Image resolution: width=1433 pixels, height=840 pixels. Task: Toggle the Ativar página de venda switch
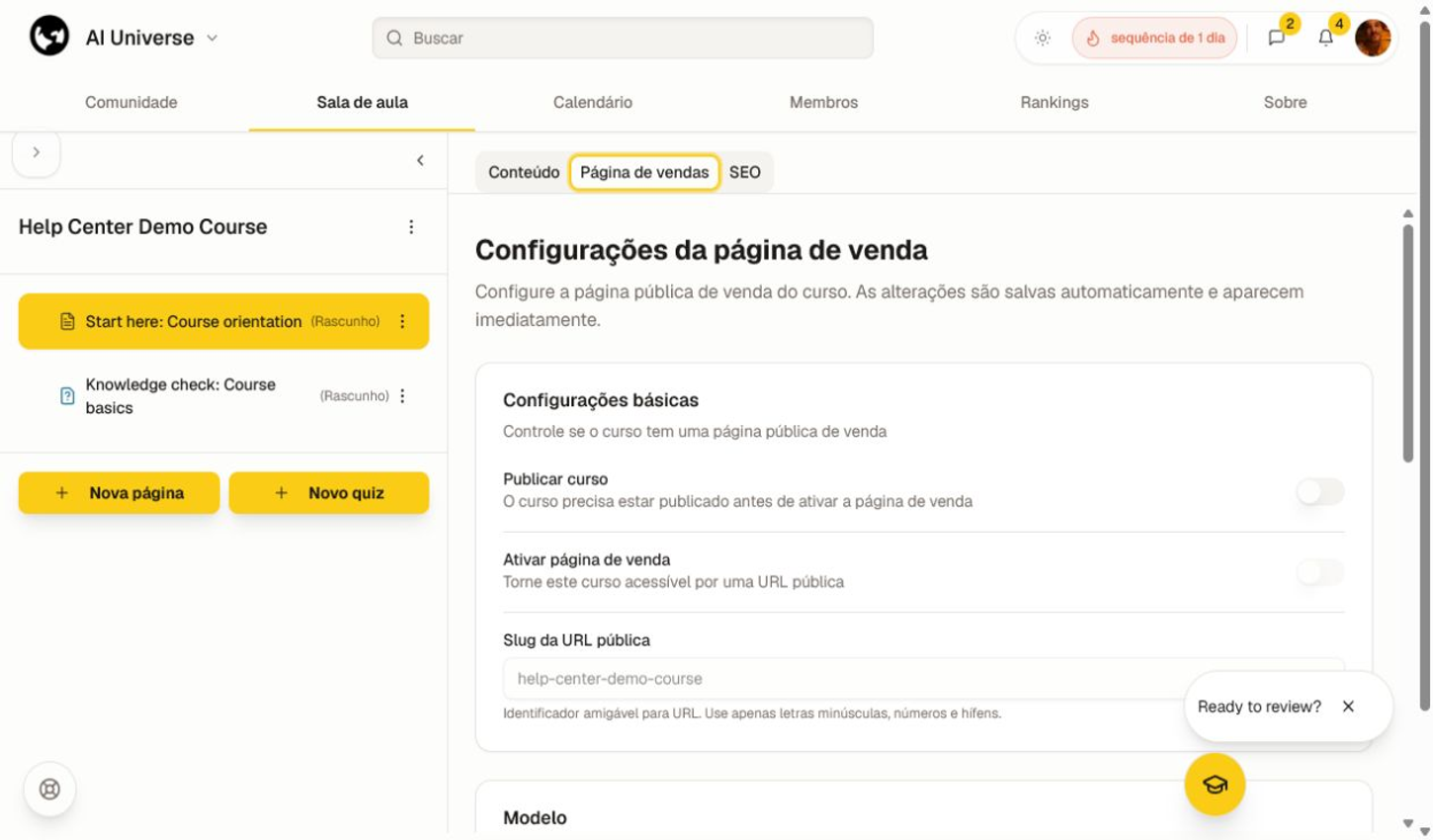(1320, 571)
